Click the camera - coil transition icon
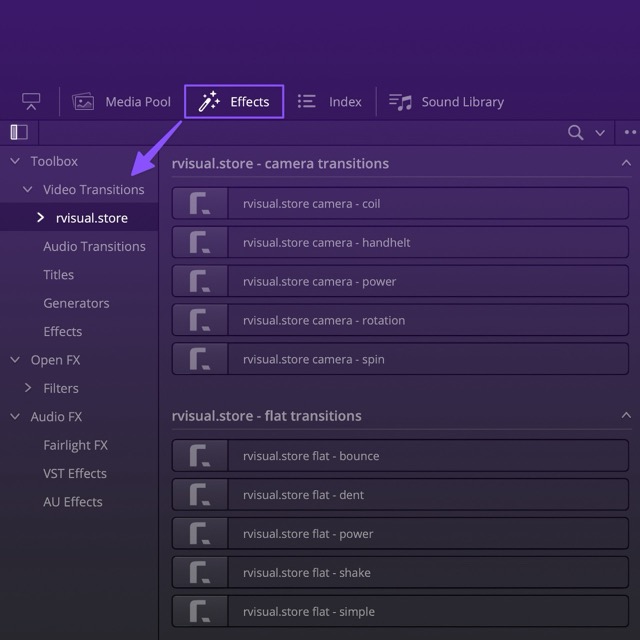 click(x=200, y=204)
